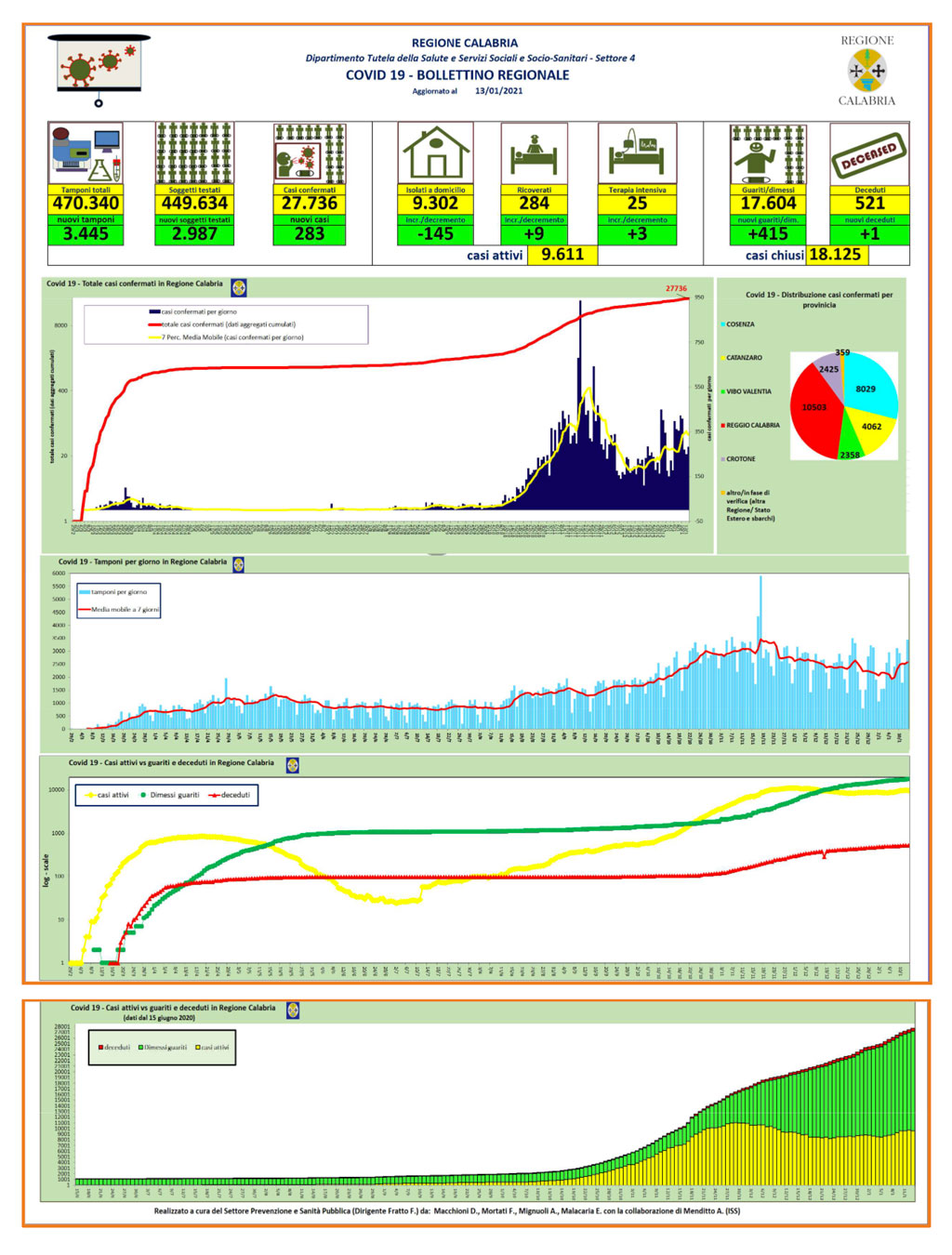Click the Isolati a domicilio value 9.302
Screen dimensions: 952x1255
[x=435, y=204]
